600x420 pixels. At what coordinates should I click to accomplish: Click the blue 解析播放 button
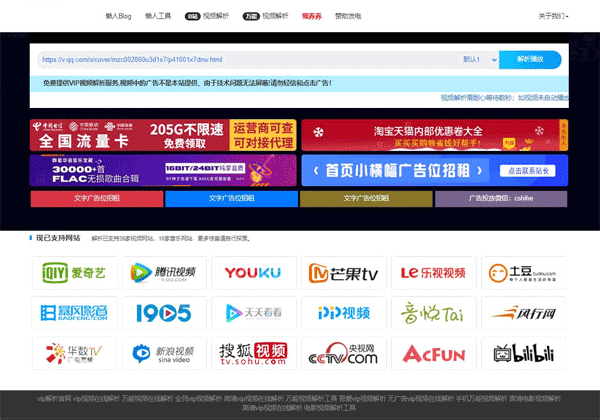[530, 60]
